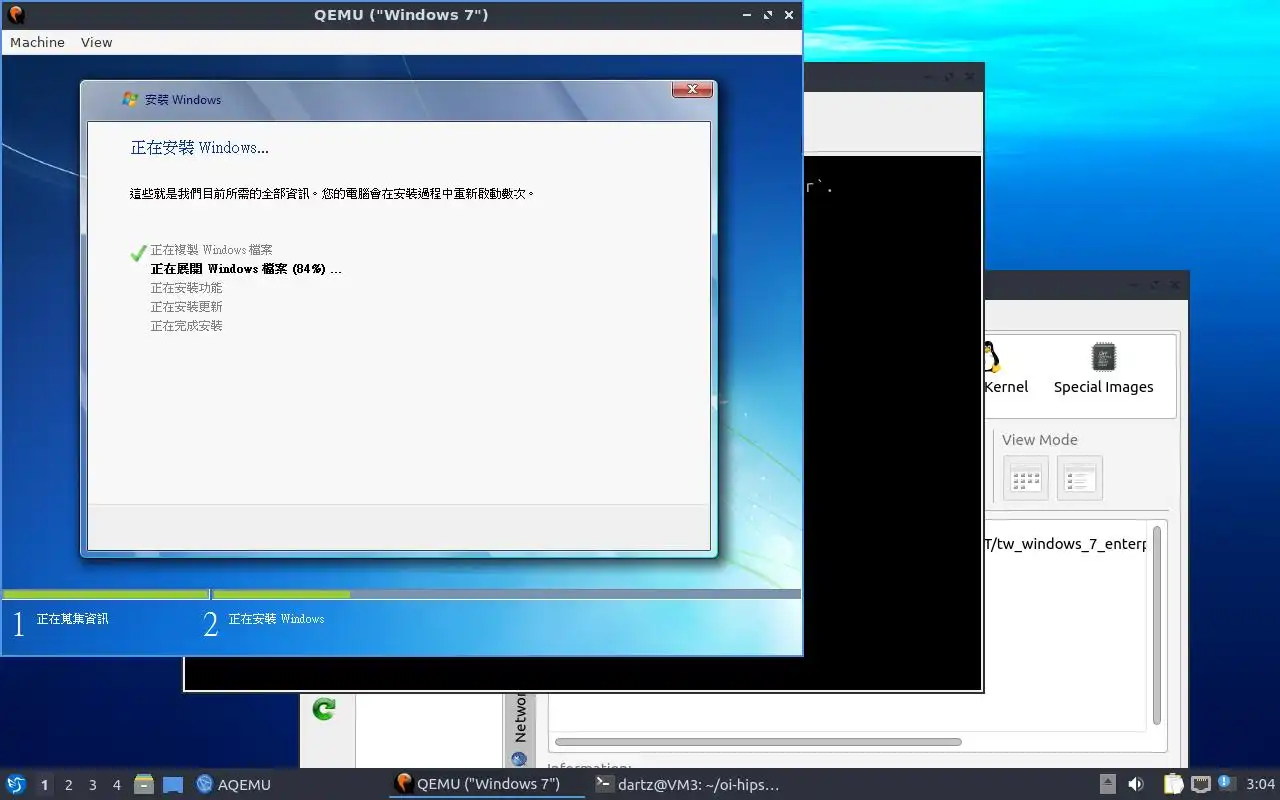1280x800 pixels.
Task: Open the Machine menu in QEMU
Action: point(37,42)
